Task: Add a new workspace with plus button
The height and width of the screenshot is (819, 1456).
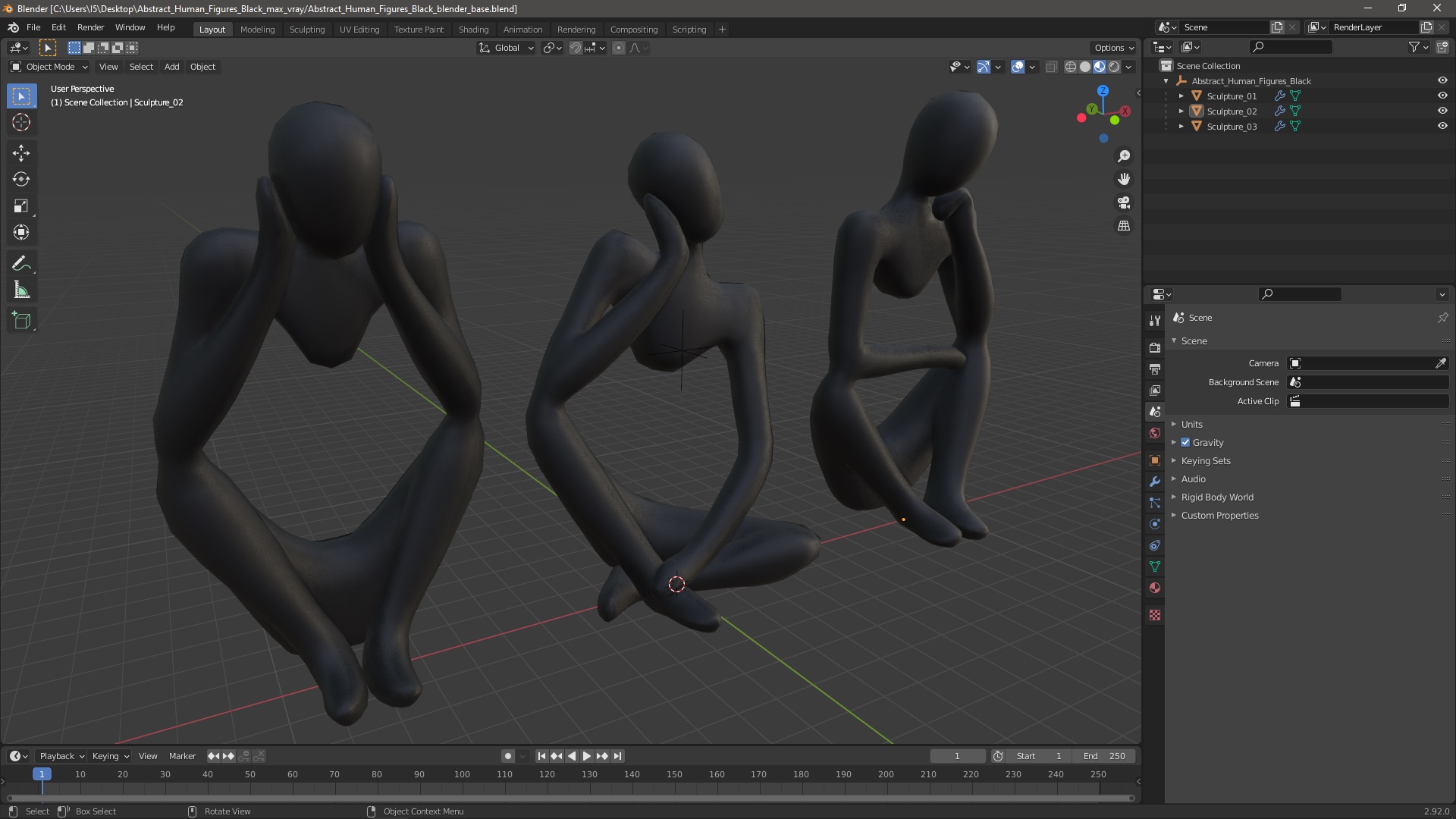Action: [x=722, y=30]
